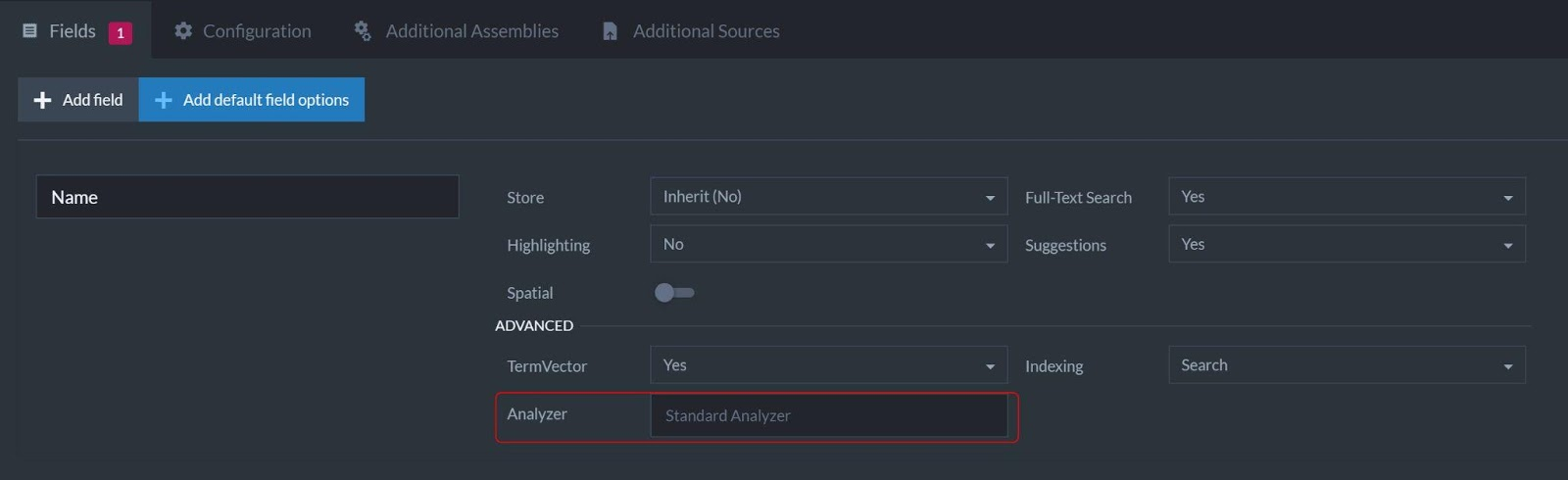Switch to the Configuration tab

click(x=256, y=31)
